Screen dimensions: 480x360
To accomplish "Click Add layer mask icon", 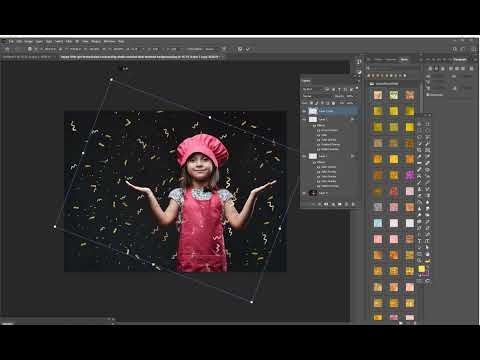I will coord(326,204).
